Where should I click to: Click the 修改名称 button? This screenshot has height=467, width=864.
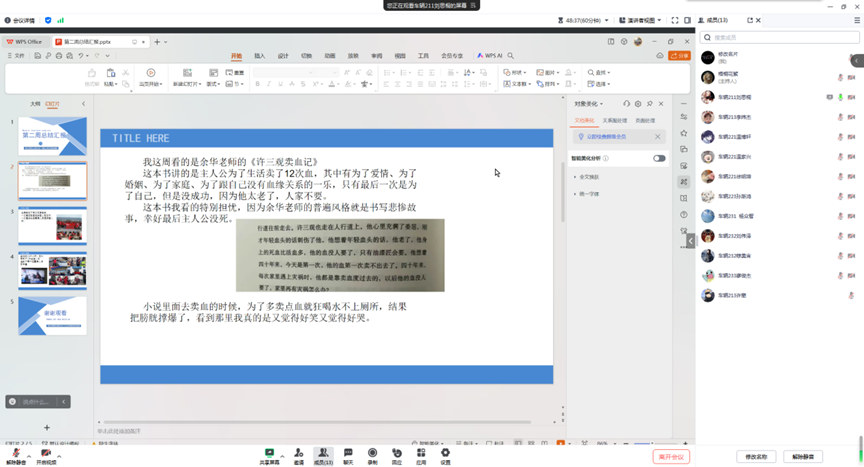pos(755,456)
